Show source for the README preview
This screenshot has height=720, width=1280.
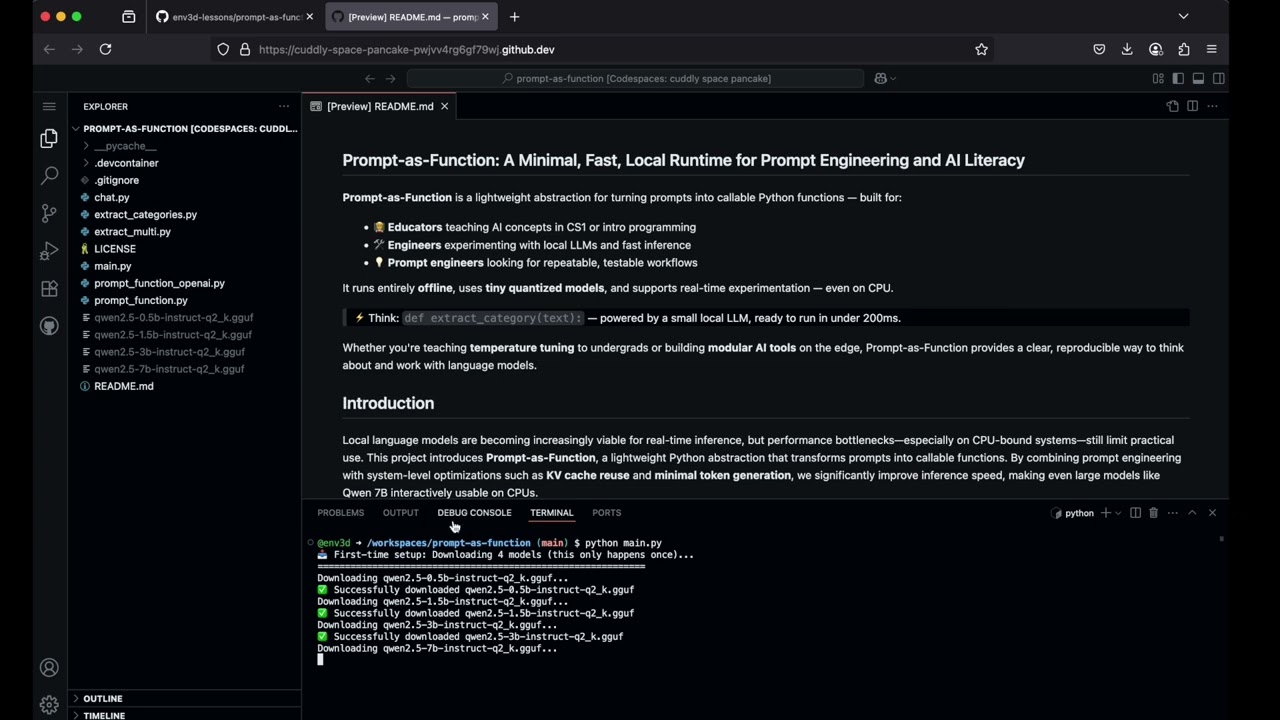coord(1172,106)
